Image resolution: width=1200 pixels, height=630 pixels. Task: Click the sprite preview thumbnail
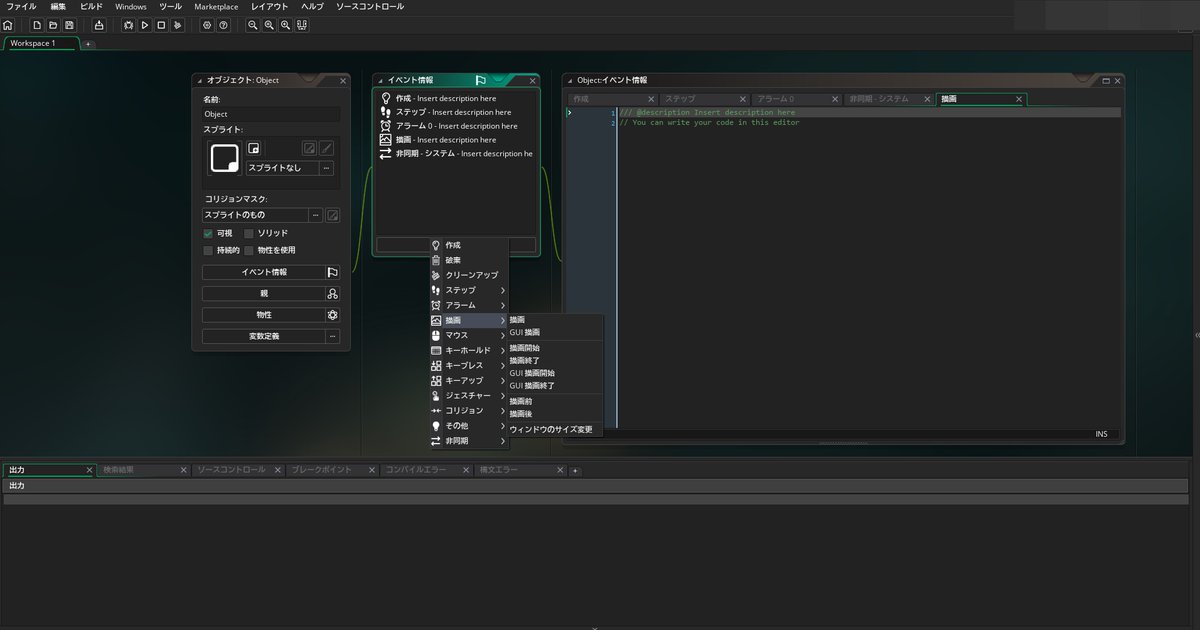225,158
